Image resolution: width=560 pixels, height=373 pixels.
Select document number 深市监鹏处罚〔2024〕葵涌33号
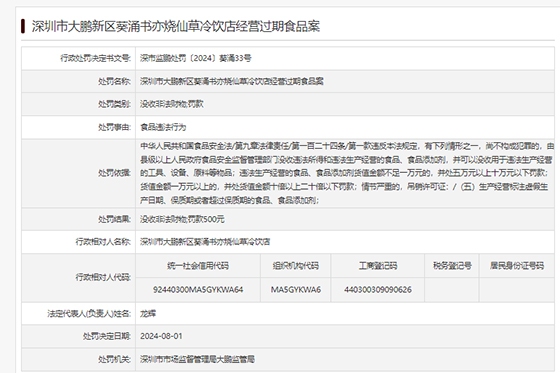tap(196, 58)
